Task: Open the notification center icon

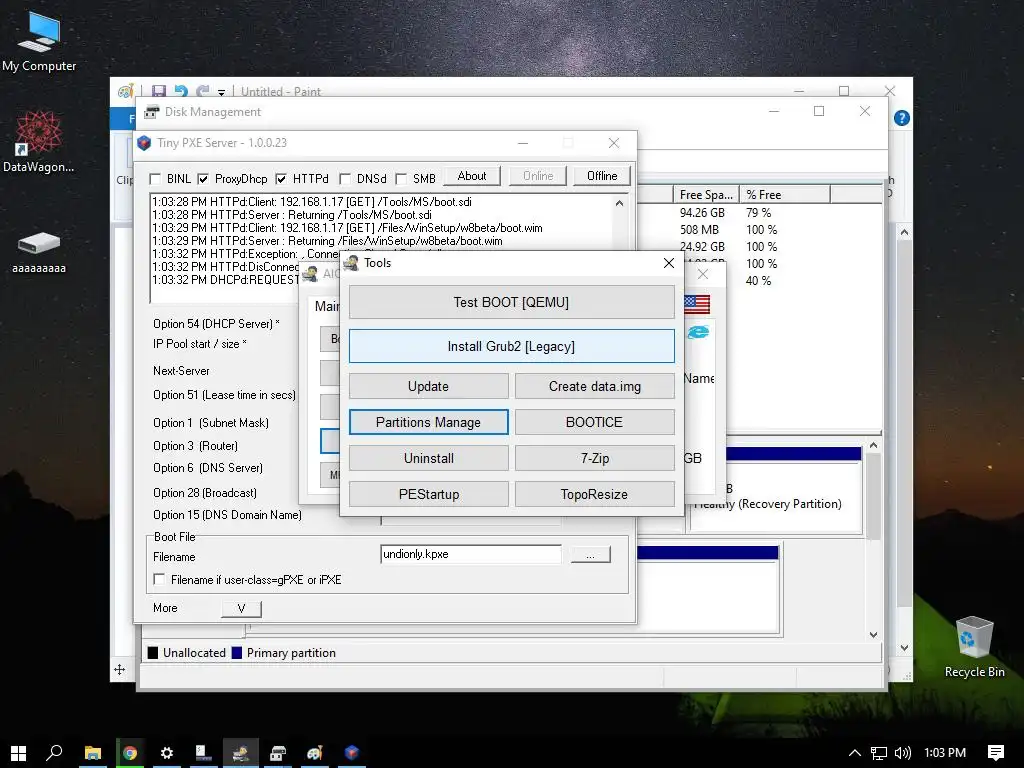Action: (995, 753)
